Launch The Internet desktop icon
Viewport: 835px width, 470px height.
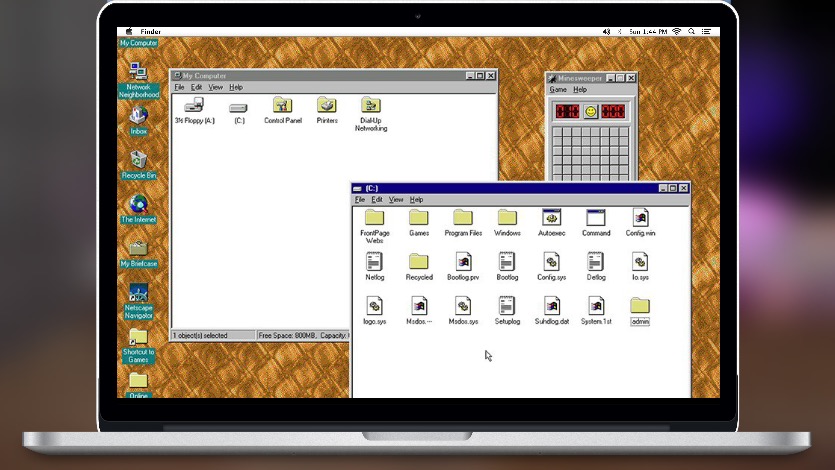[x=138, y=209]
